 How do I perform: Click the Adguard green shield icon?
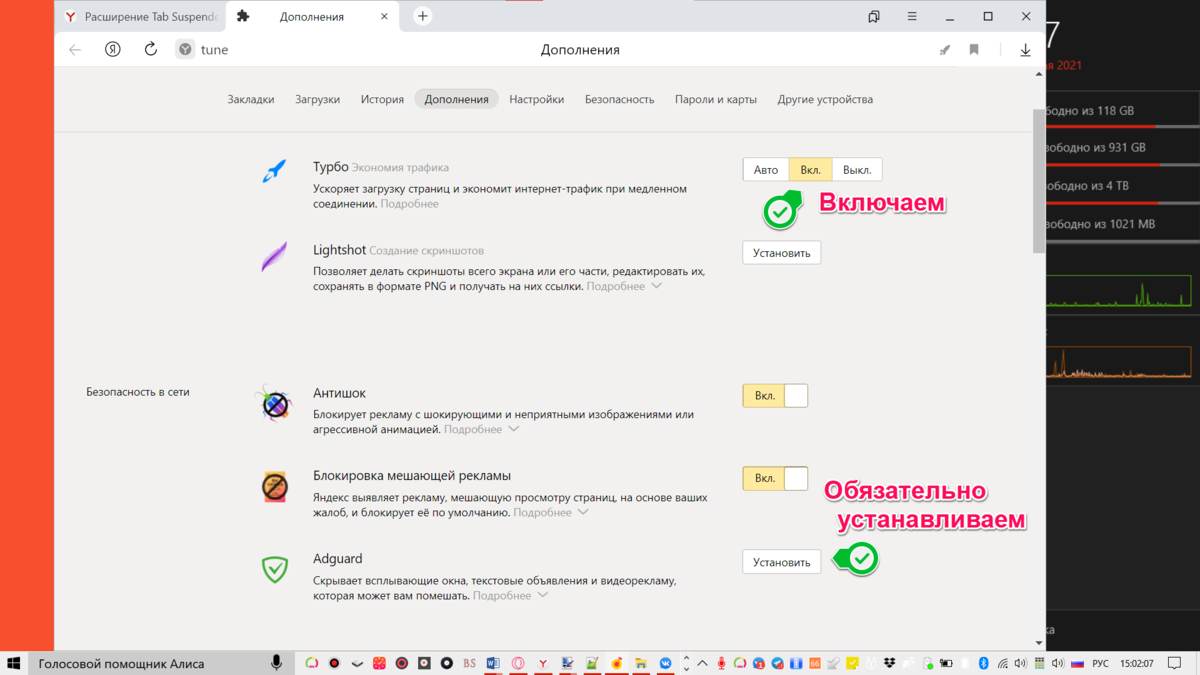pos(275,569)
